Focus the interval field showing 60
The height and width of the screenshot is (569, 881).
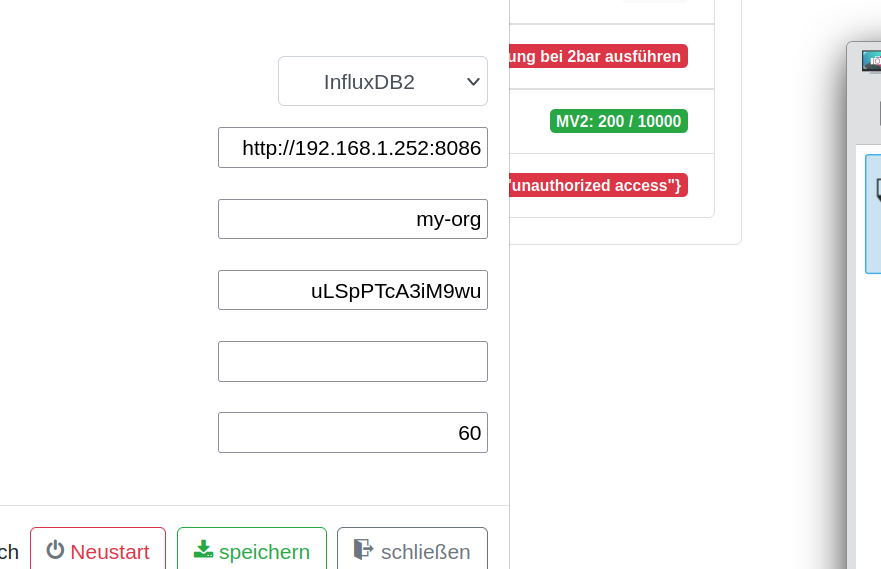(353, 432)
